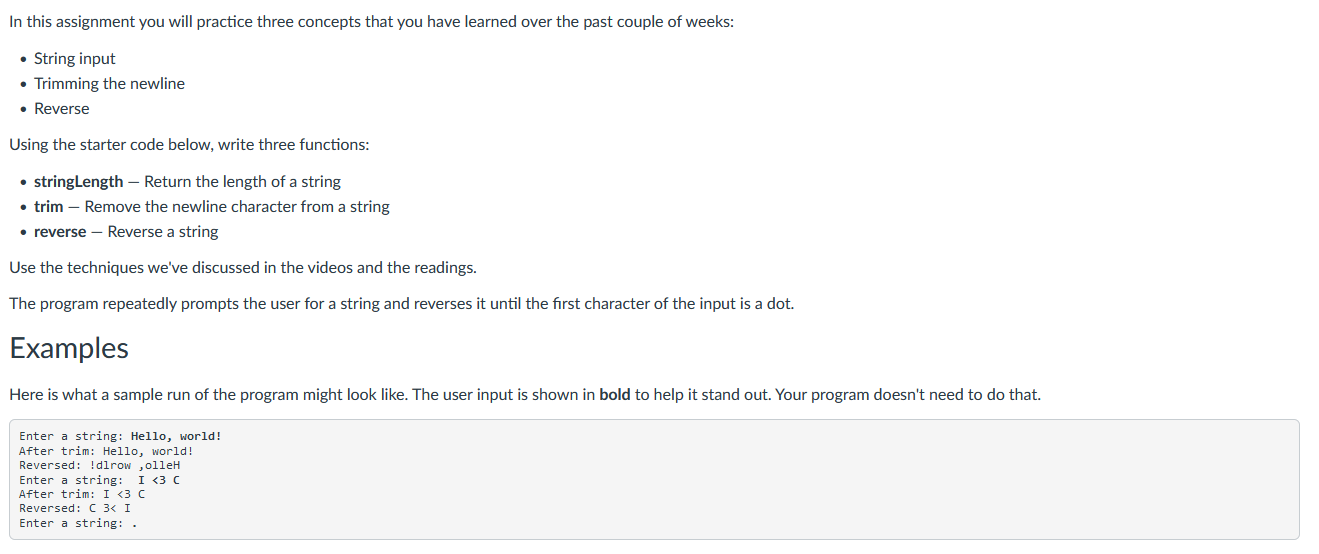
Task: Click the "String input" bullet item
Action: point(75,59)
